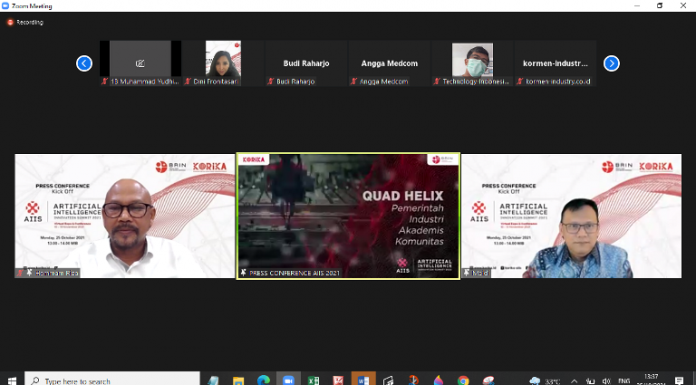The width and height of the screenshot is (696, 385).
Task: Open File Explorer from the taskbar
Action: [238, 380]
